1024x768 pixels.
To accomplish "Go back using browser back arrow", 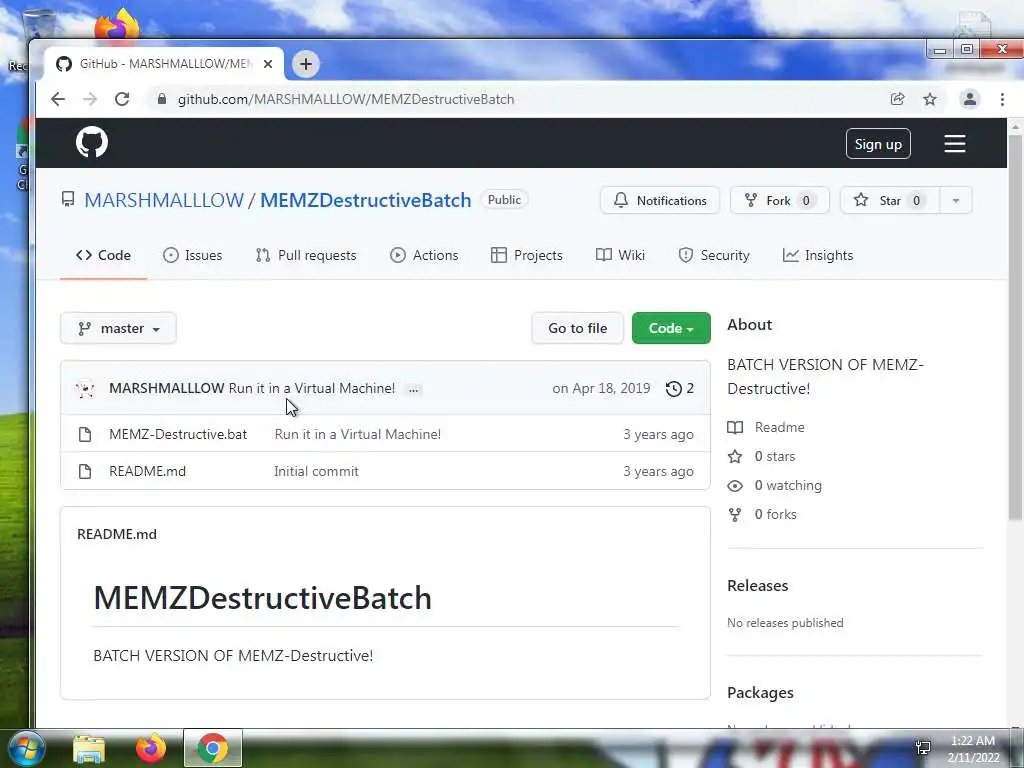I will (58, 99).
